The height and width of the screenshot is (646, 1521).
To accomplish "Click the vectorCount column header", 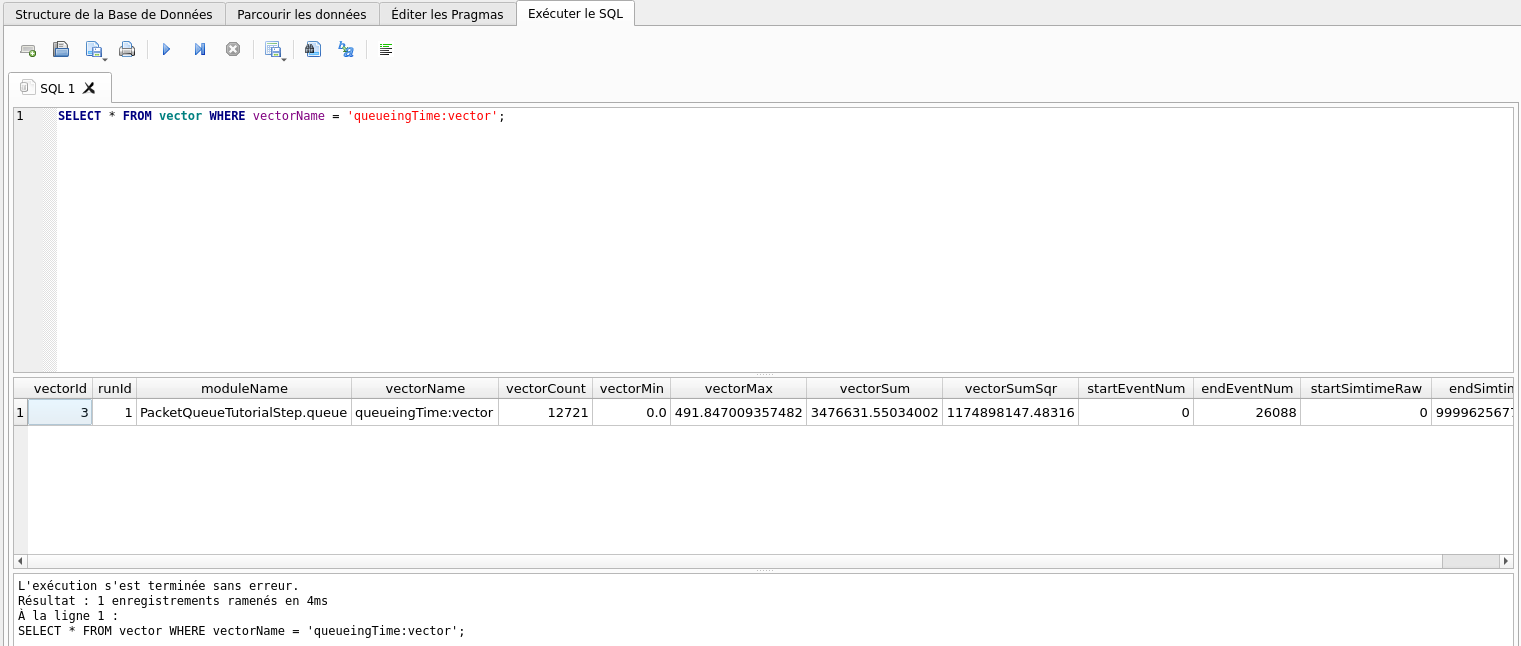I will coord(545,388).
